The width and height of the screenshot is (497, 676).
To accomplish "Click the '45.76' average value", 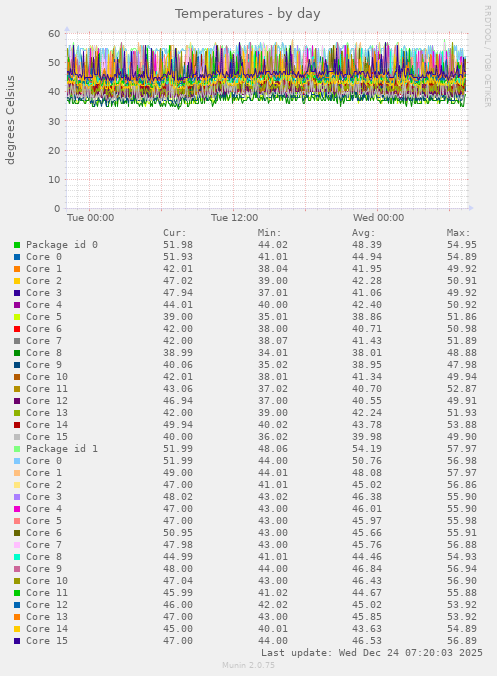I will pyautogui.click(x=366, y=545).
